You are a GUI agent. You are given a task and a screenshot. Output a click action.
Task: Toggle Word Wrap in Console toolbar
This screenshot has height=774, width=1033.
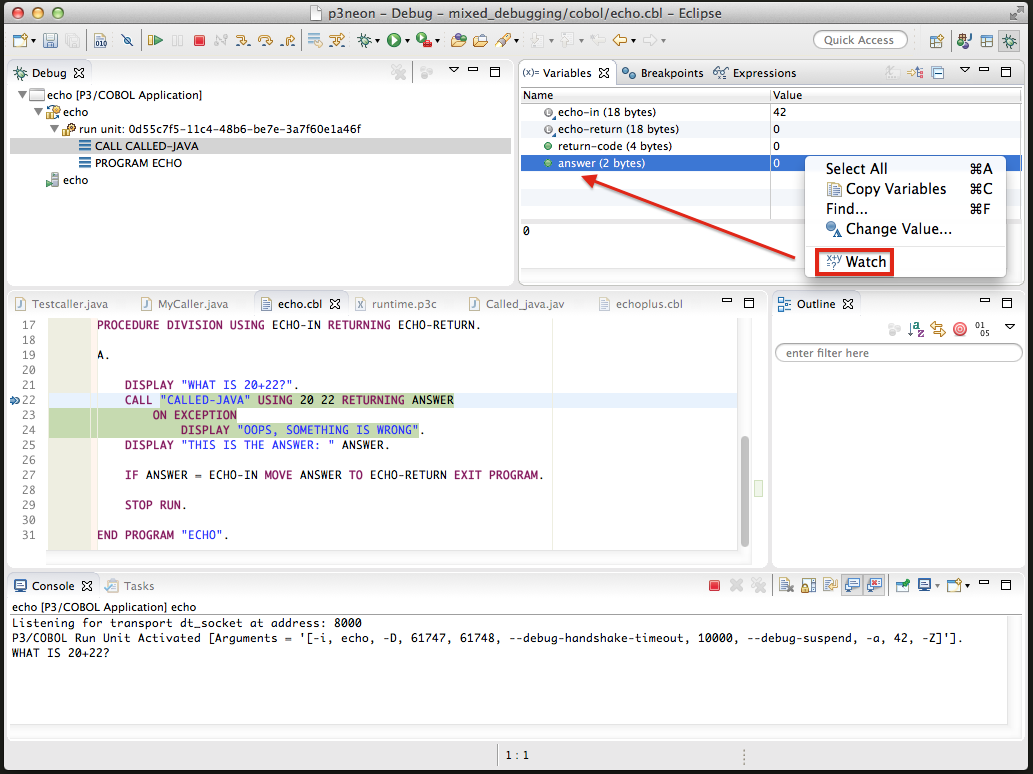(830, 586)
